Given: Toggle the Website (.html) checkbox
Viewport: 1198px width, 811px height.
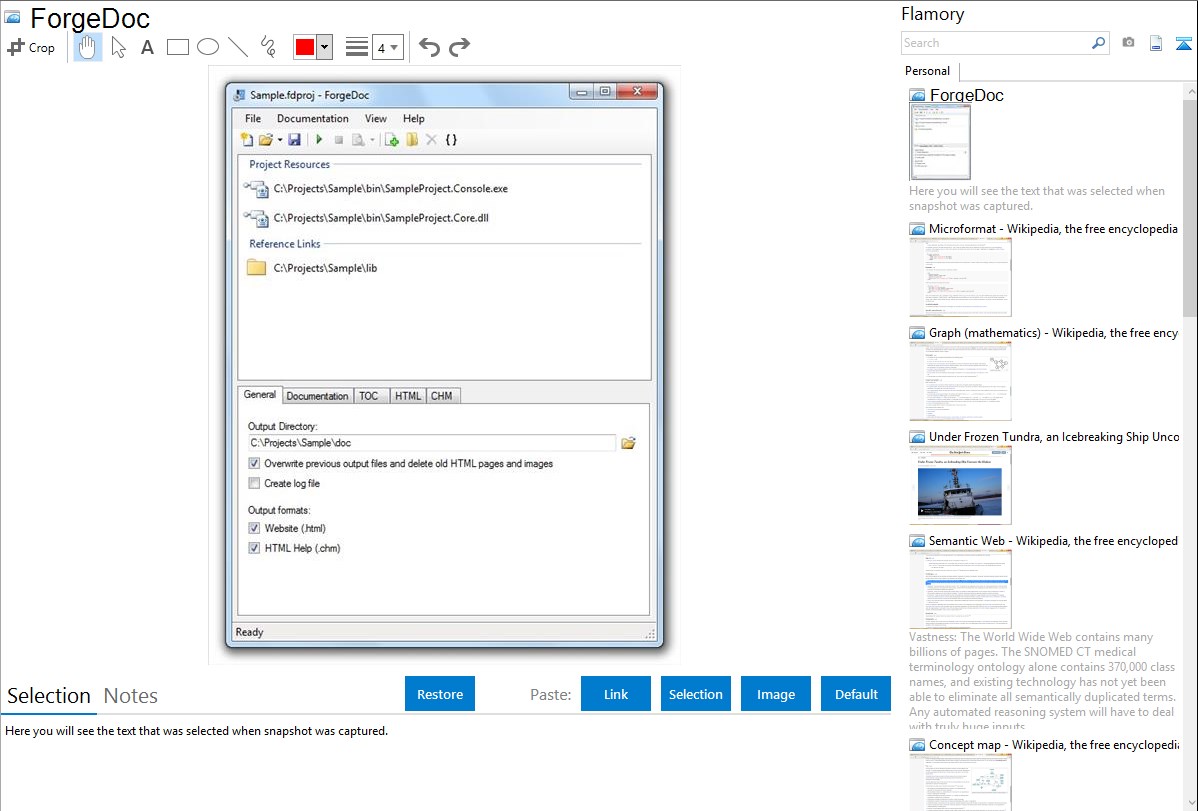Looking at the screenshot, I should tap(254, 528).
